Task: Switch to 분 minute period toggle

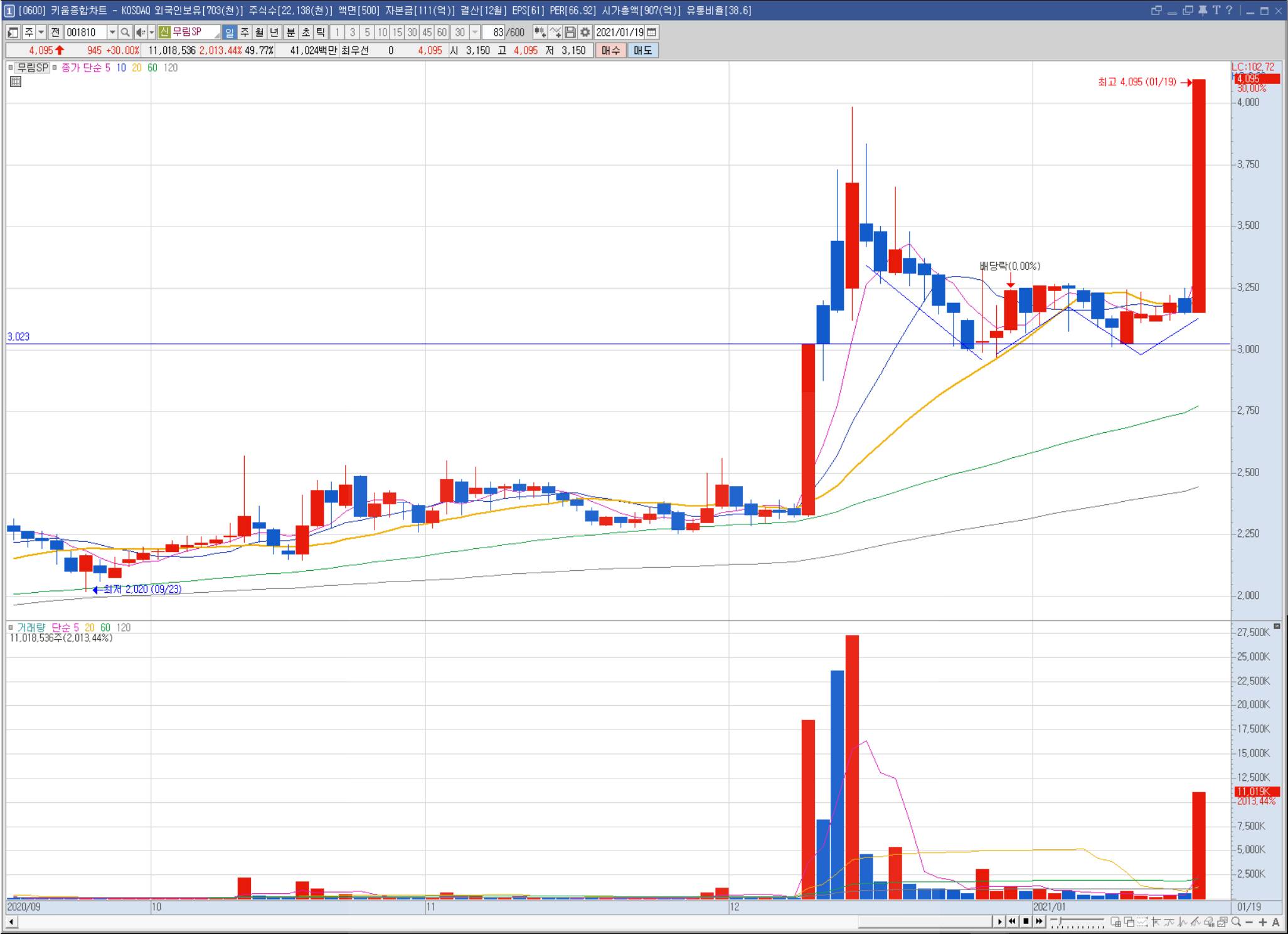Action: click(x=290, y=32)
